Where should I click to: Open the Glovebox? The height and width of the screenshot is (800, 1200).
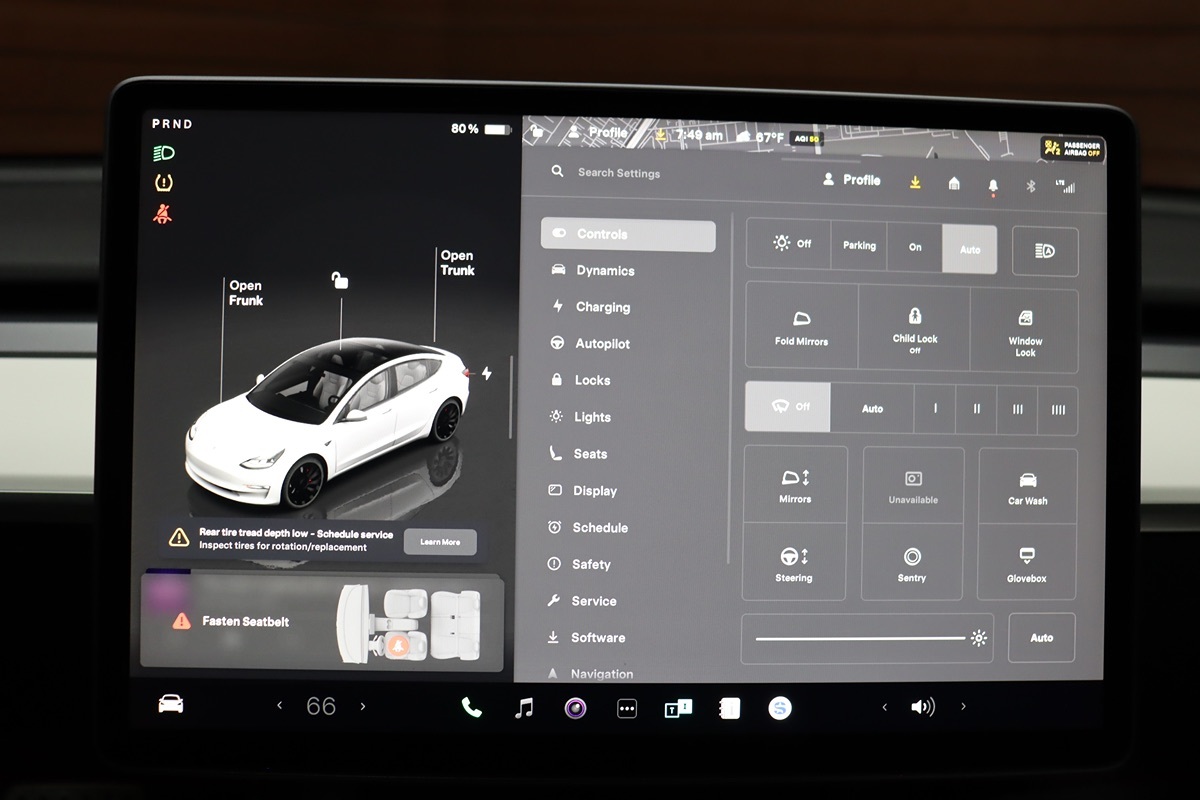(x=1027, y=563)
